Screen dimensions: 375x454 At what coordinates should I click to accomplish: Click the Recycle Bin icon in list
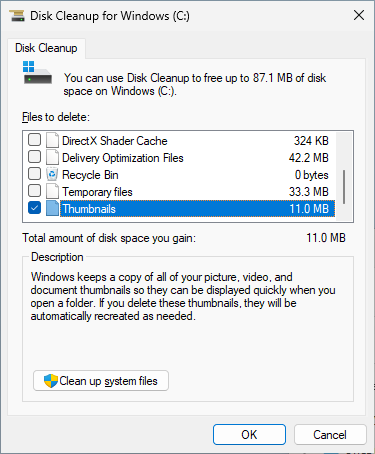(52, 174)
